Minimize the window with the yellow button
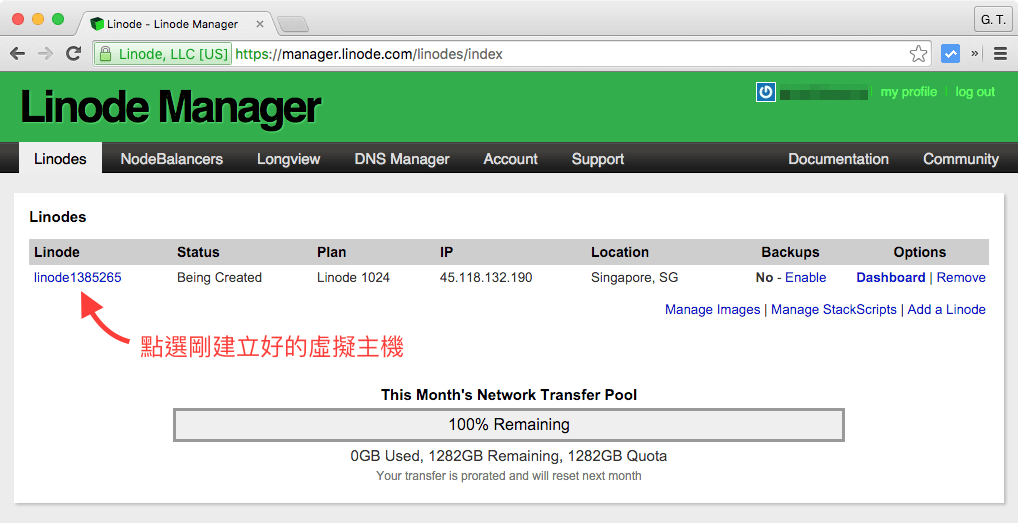The height and width of the screenshot is (523, 1018). point(38,19)
